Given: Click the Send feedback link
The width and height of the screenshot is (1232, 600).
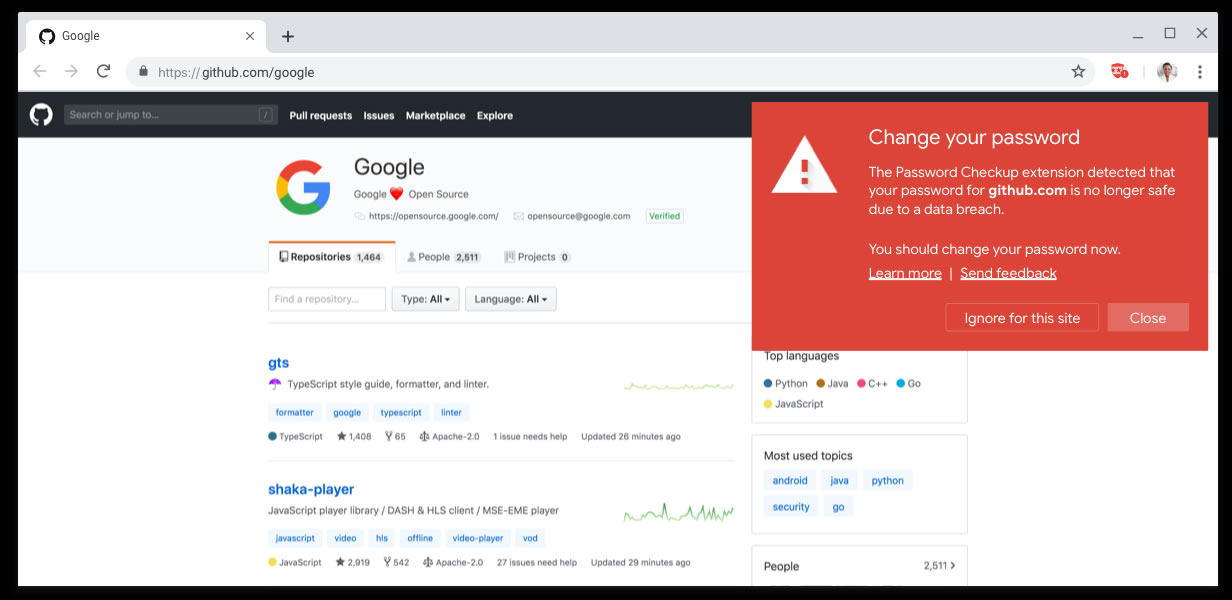Looking at the screenshot, I should pos(1008,273).
